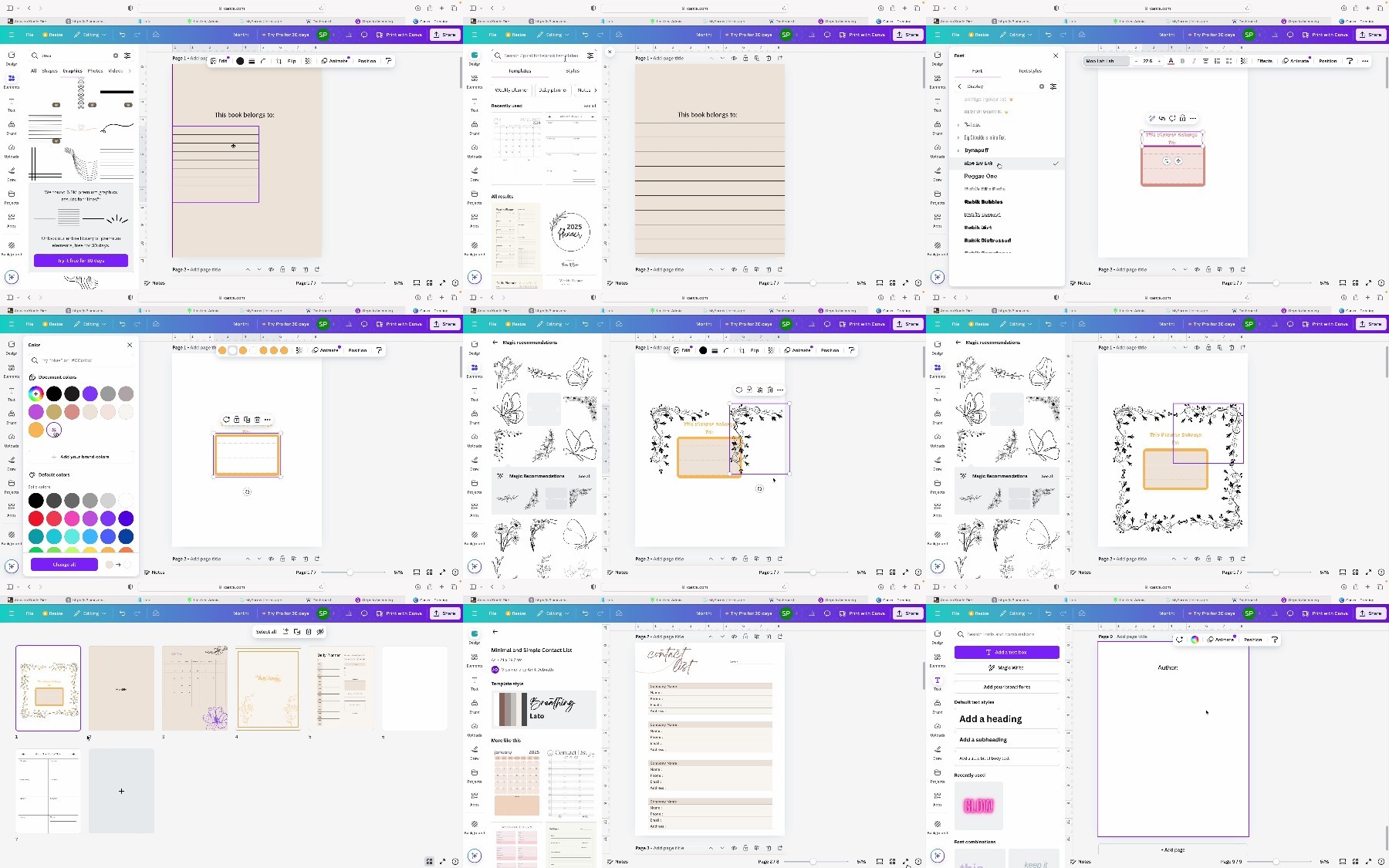Click See all beside Recently used
This screenshot has width=1389, height=868.
[590, 106]
